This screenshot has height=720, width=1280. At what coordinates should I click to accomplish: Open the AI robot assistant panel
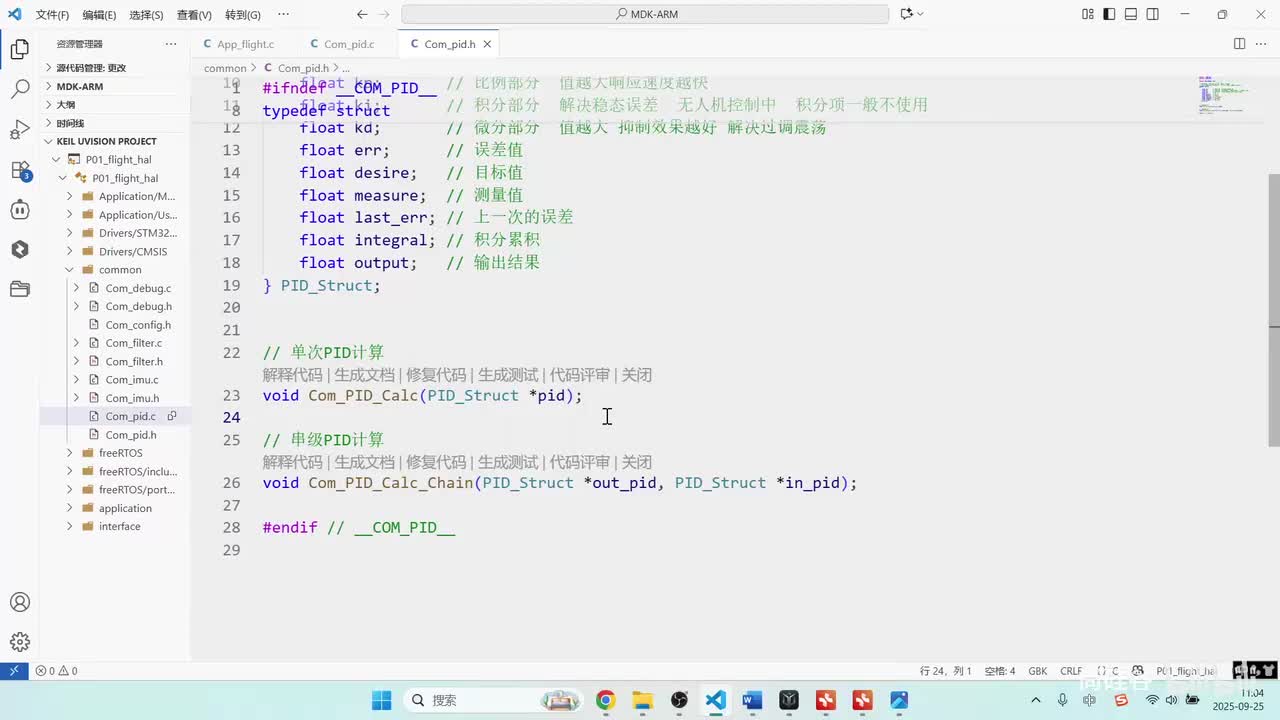pyautogui.click(x=19, y=210)
